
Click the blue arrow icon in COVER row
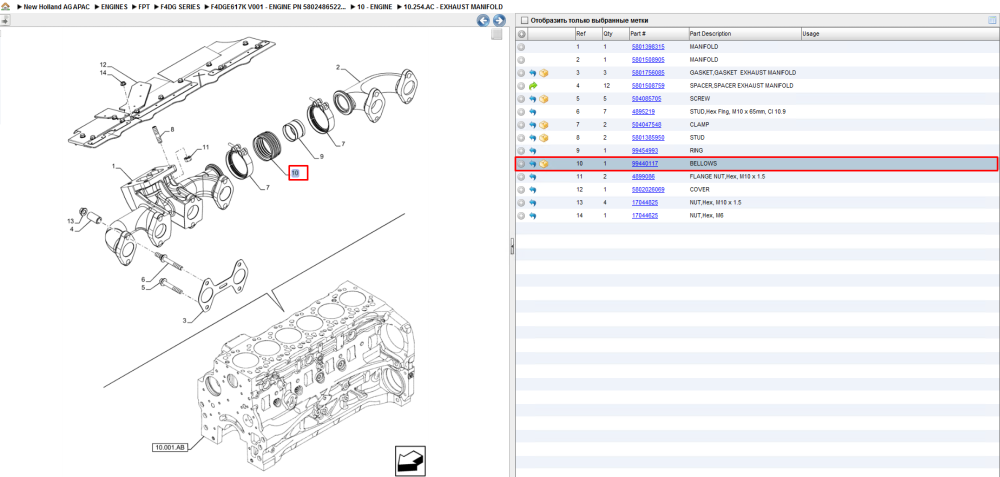tap(533, 189)
